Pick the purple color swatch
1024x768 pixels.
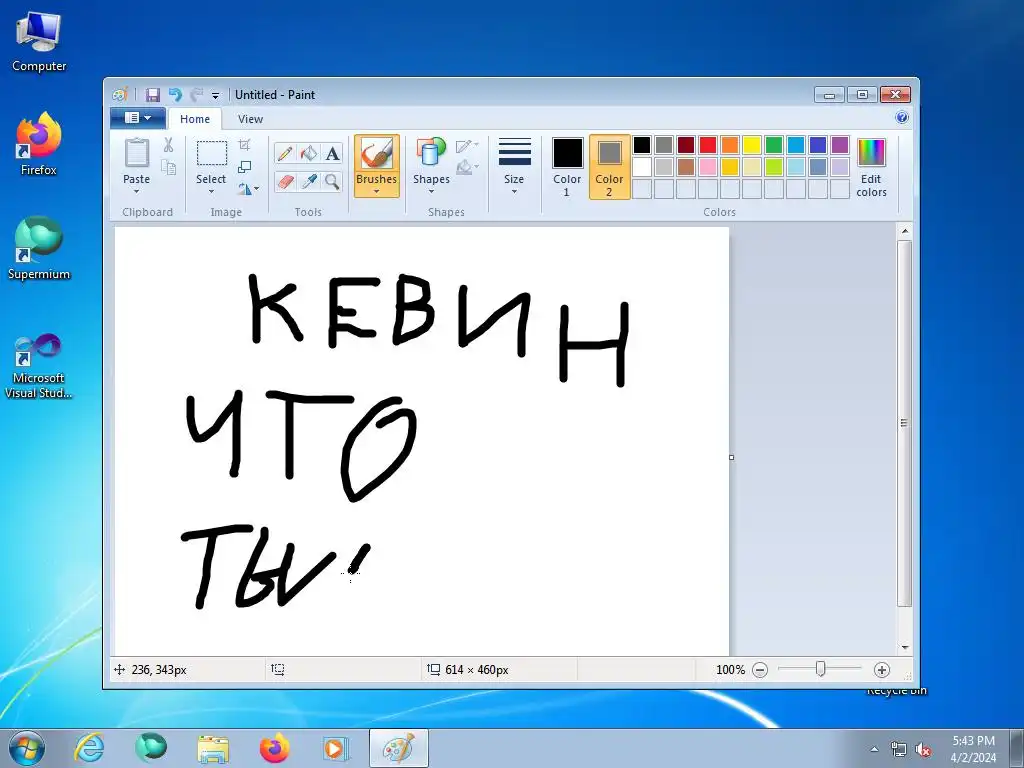coord(840,145)
